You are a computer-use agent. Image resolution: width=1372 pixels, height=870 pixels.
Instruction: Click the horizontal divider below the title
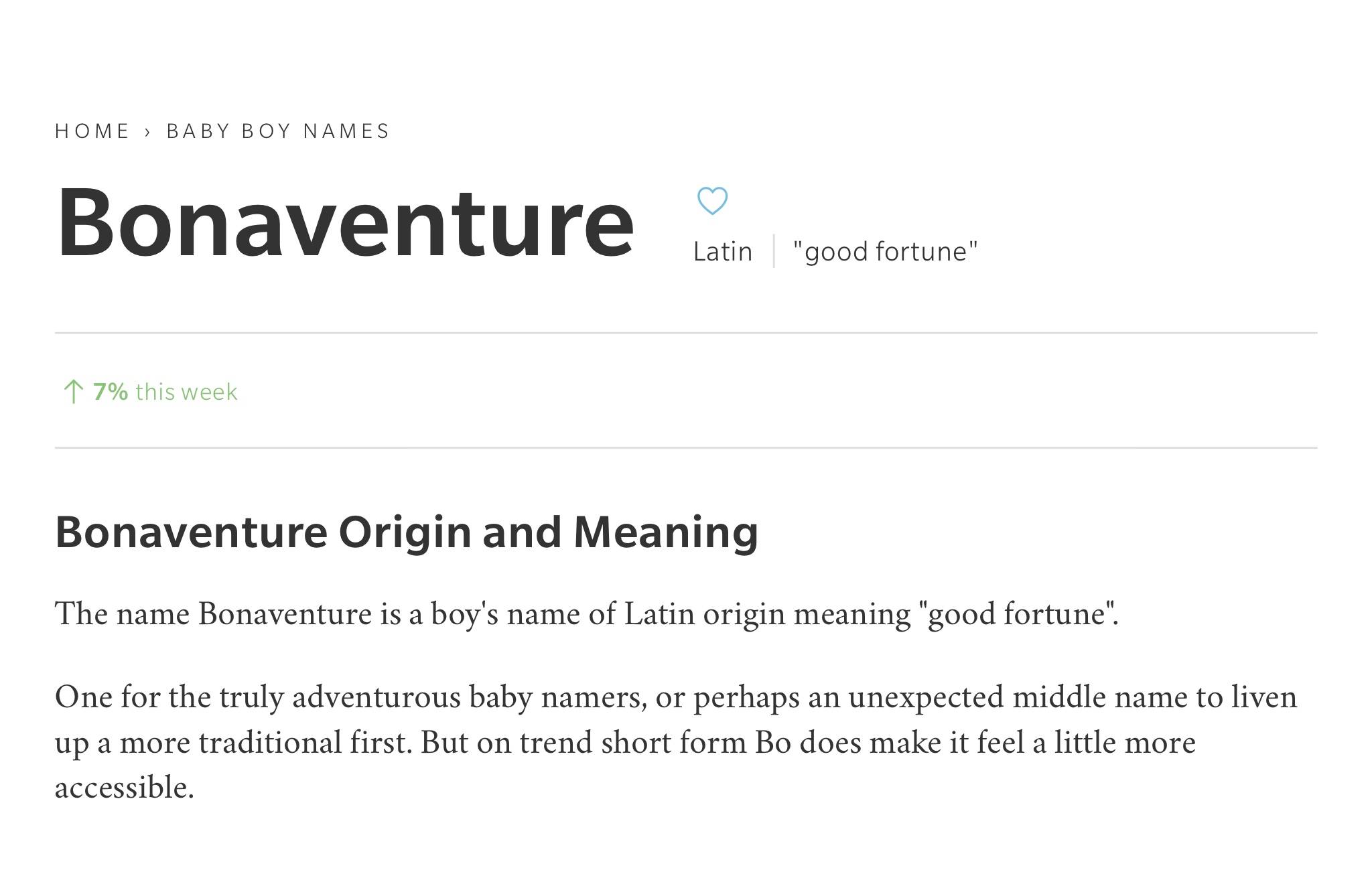pyautogui.click(x=686, y=333)
